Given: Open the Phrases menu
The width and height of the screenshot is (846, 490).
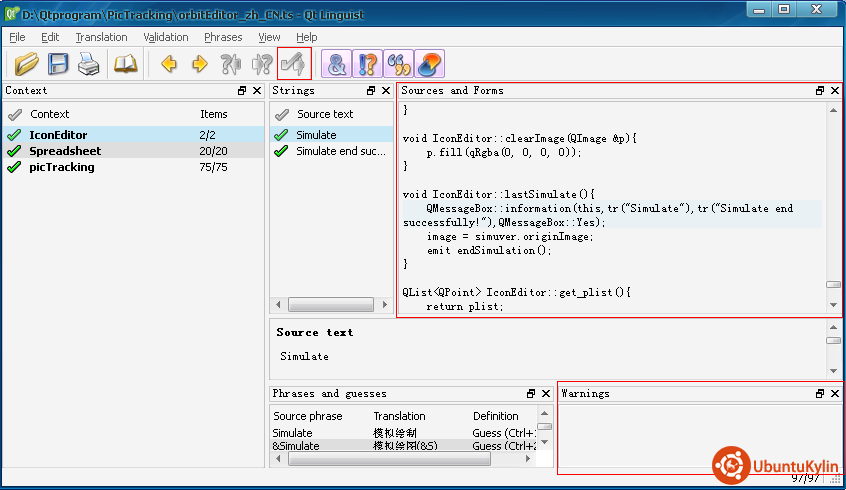Looking at the screenshot, I should tap(223, 37).
